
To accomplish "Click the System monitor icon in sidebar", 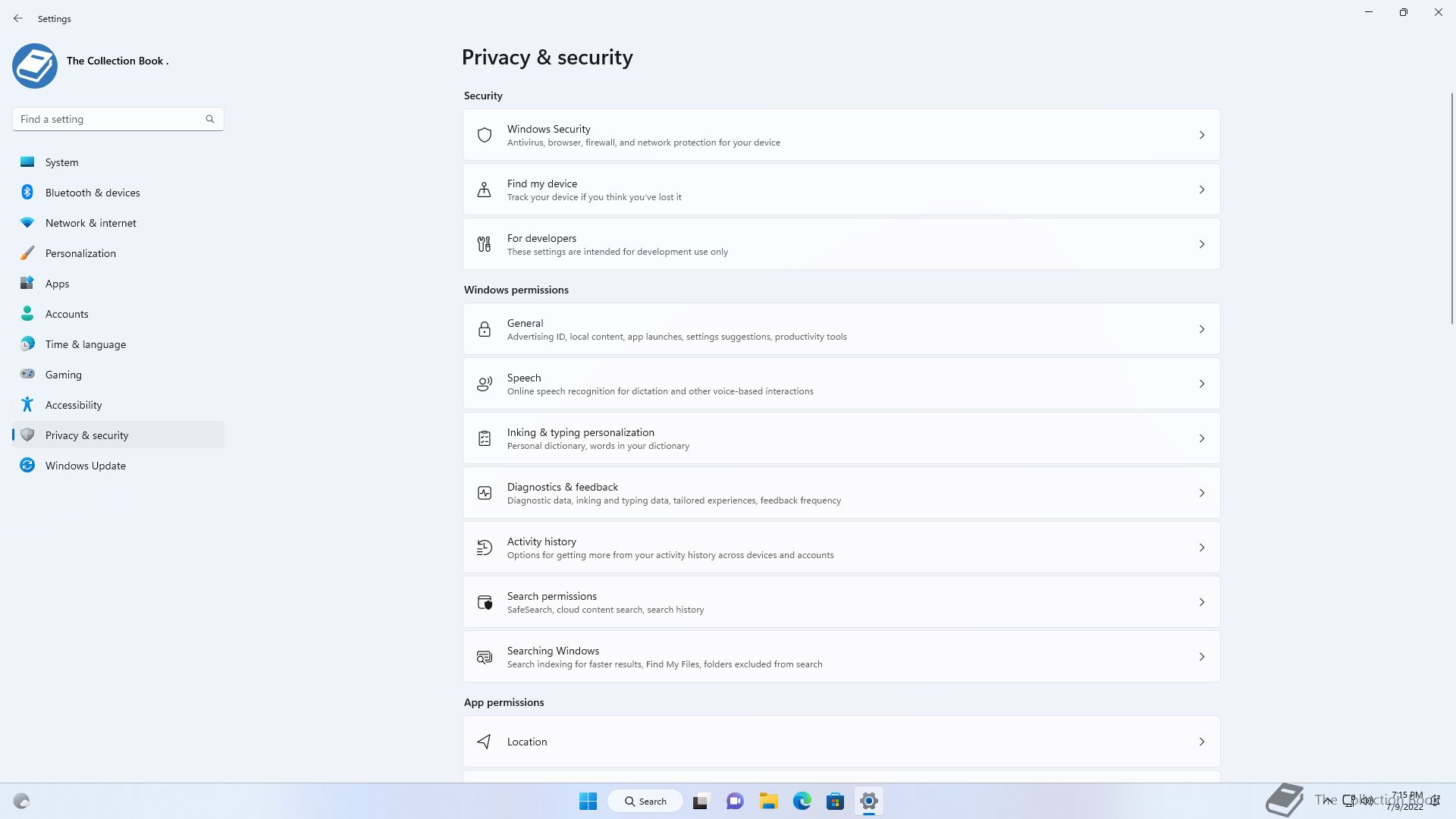I will [27, 162].
